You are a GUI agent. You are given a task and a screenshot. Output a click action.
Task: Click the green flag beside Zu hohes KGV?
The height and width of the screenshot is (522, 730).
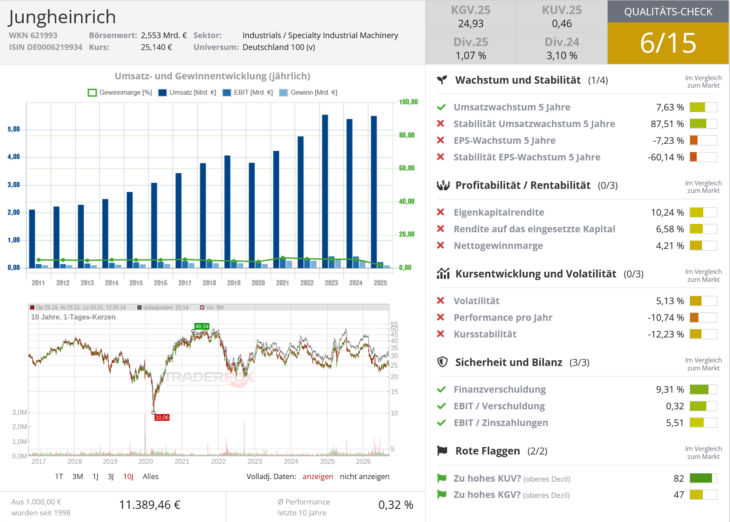coord(441,495)
